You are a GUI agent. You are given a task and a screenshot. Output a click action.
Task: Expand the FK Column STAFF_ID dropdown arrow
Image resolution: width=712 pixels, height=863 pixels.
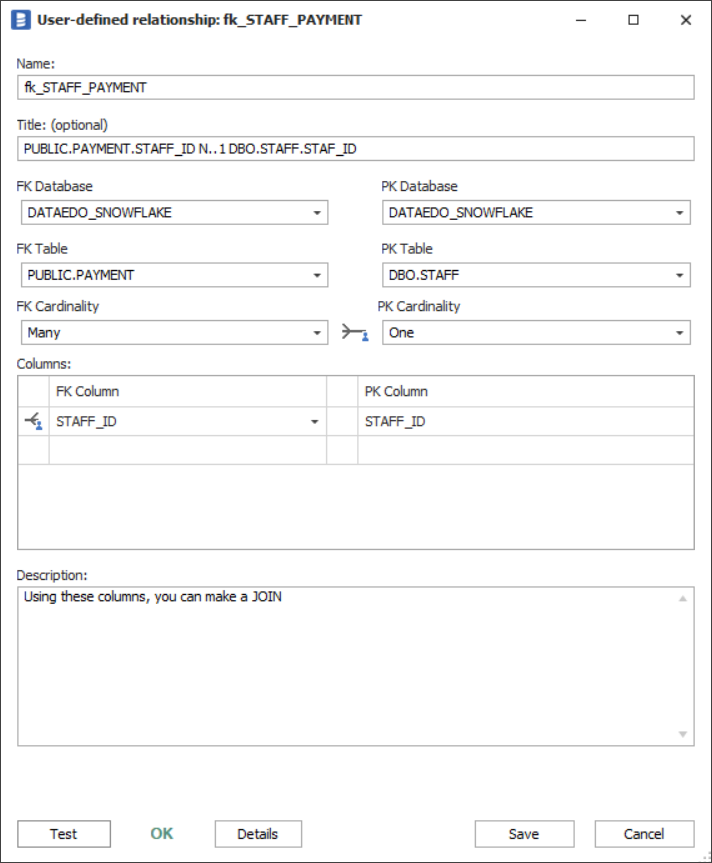315,422
